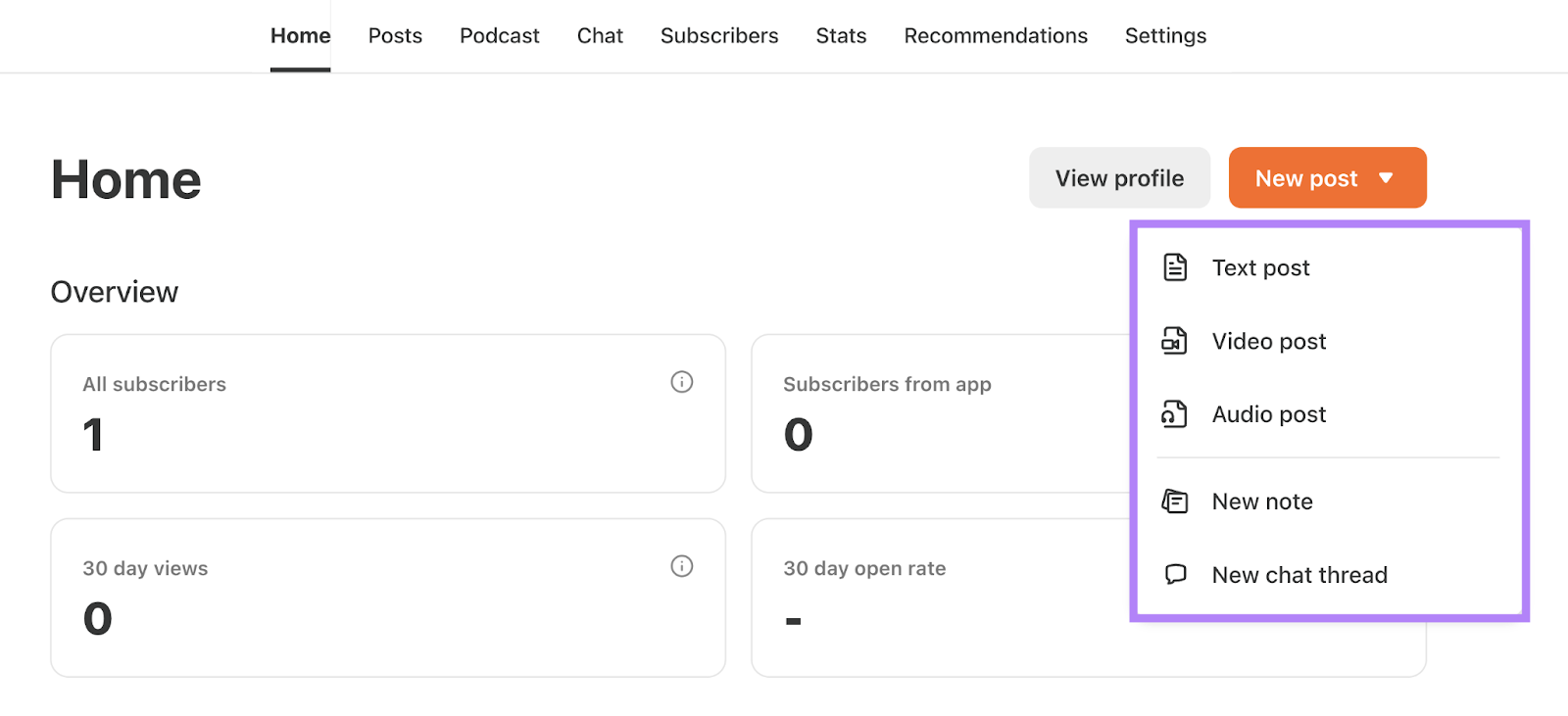Switch to the Home tab

300,35
